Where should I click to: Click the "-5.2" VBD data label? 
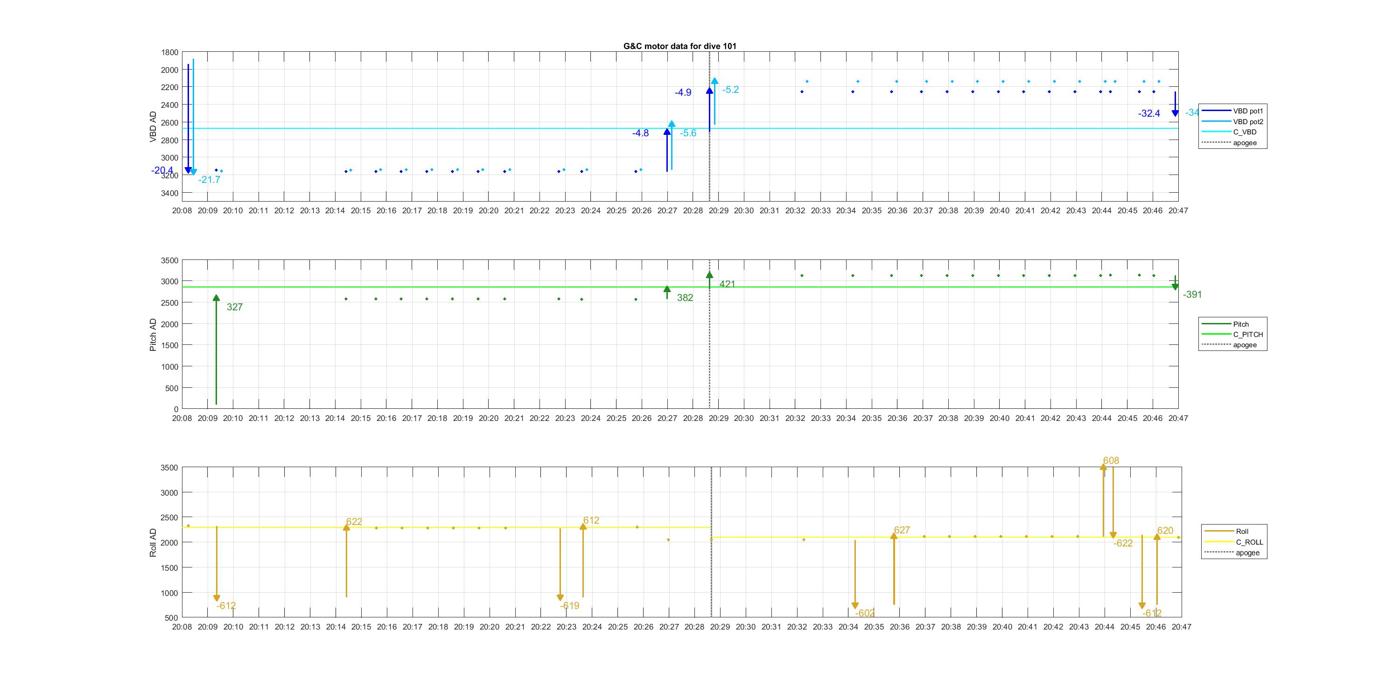pos(730,90)
